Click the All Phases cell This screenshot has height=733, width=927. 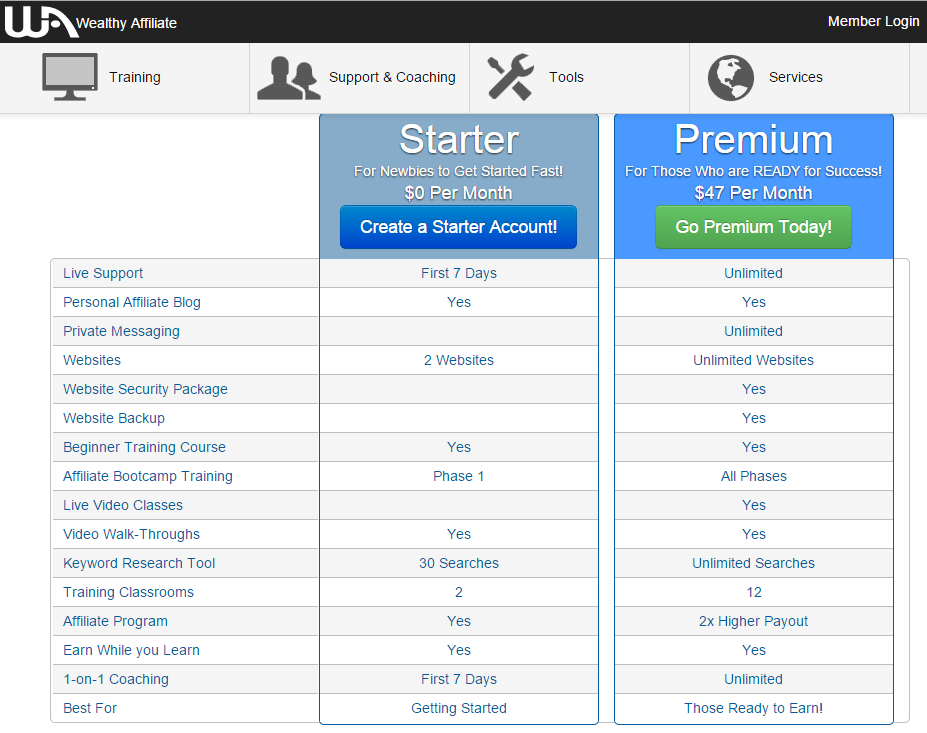point(754,476)
